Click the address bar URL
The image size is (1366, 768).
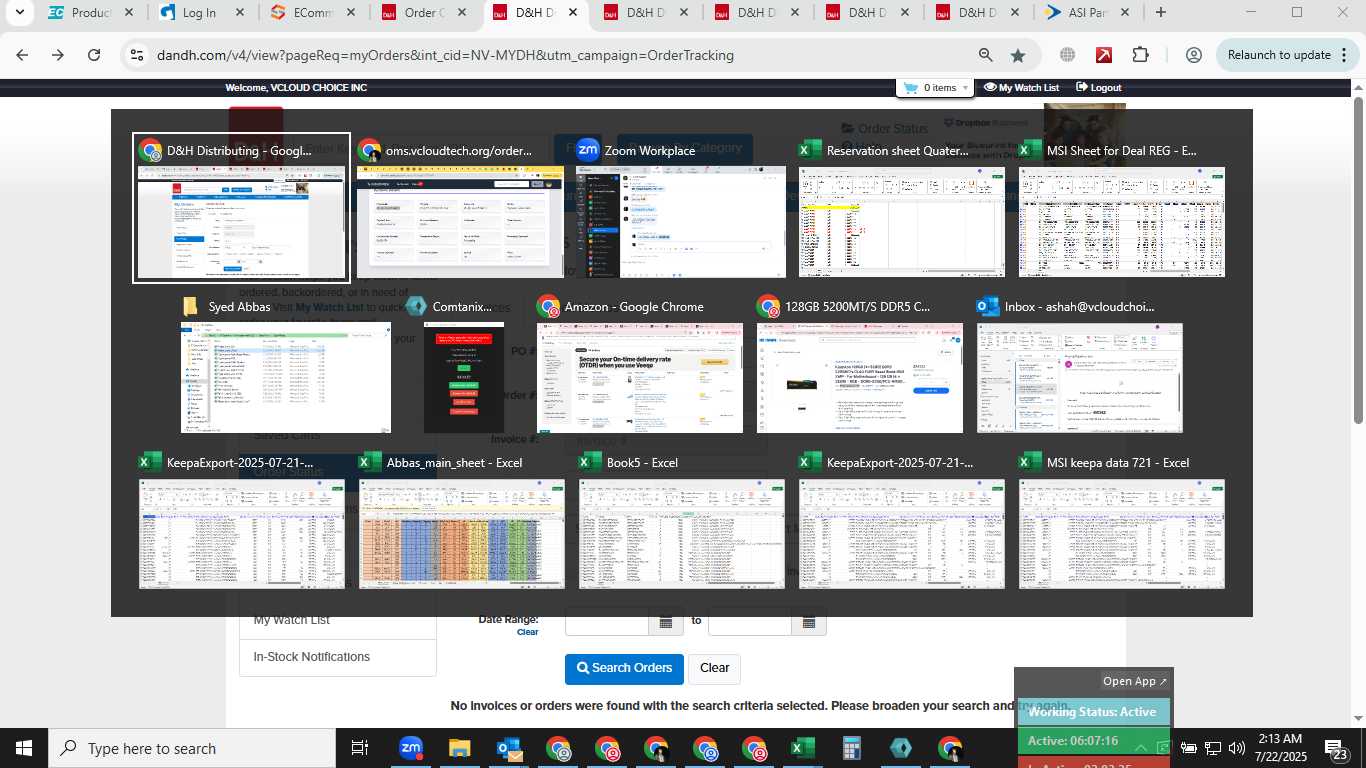pyautogui.click(x=445, y=55)
